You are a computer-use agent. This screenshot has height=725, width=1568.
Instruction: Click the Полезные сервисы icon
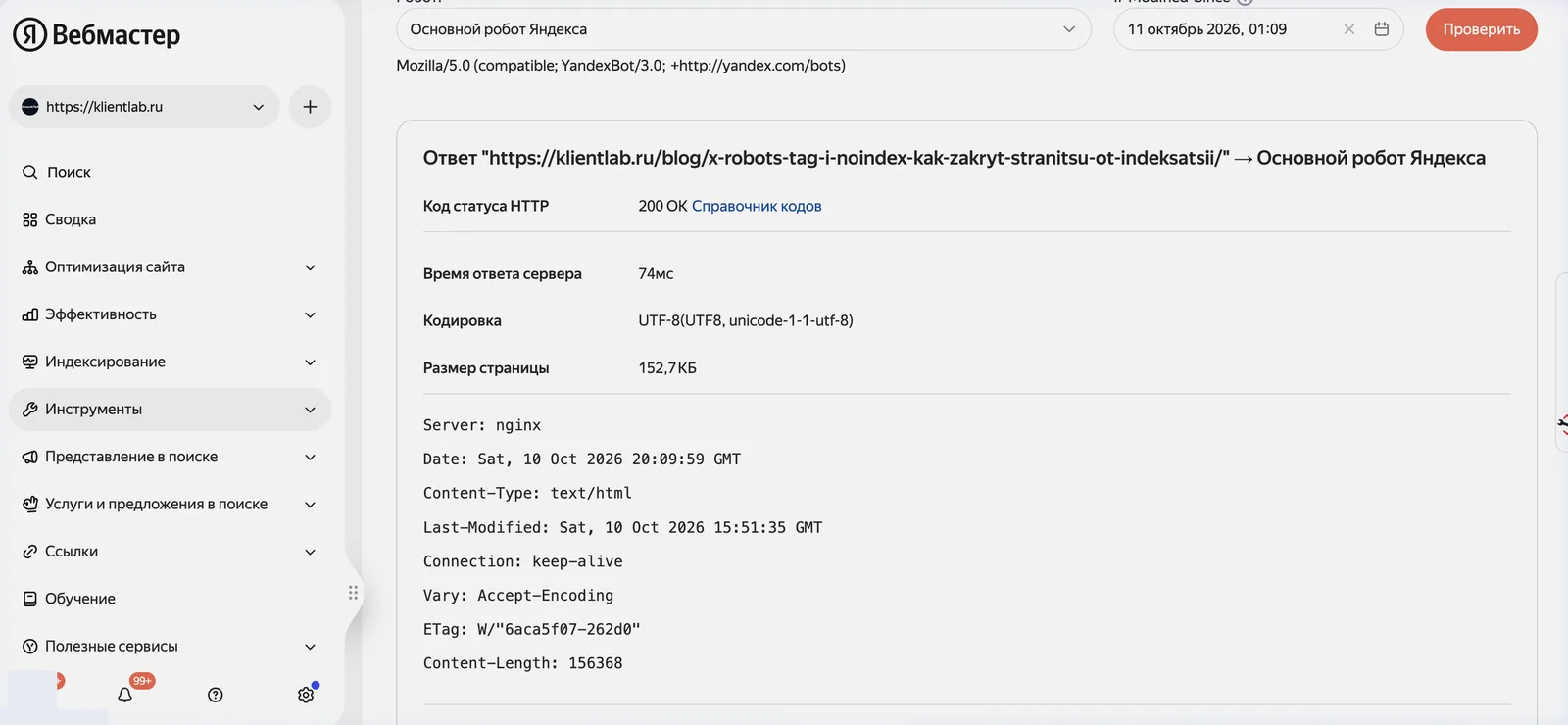click(30, 647)
